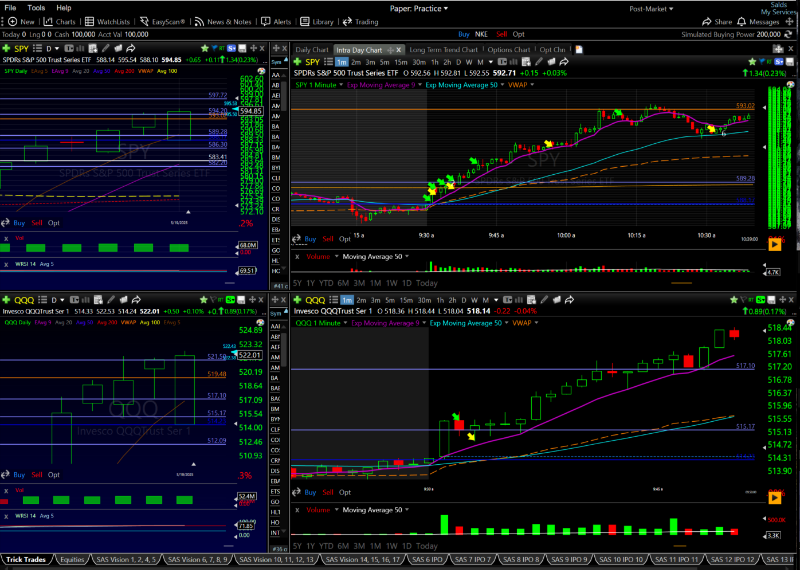Select 1h timeframe on SPY intraday chart
The width and height of the screenshot is (800, 570).
pyautogui.click(x=435, y=62)
